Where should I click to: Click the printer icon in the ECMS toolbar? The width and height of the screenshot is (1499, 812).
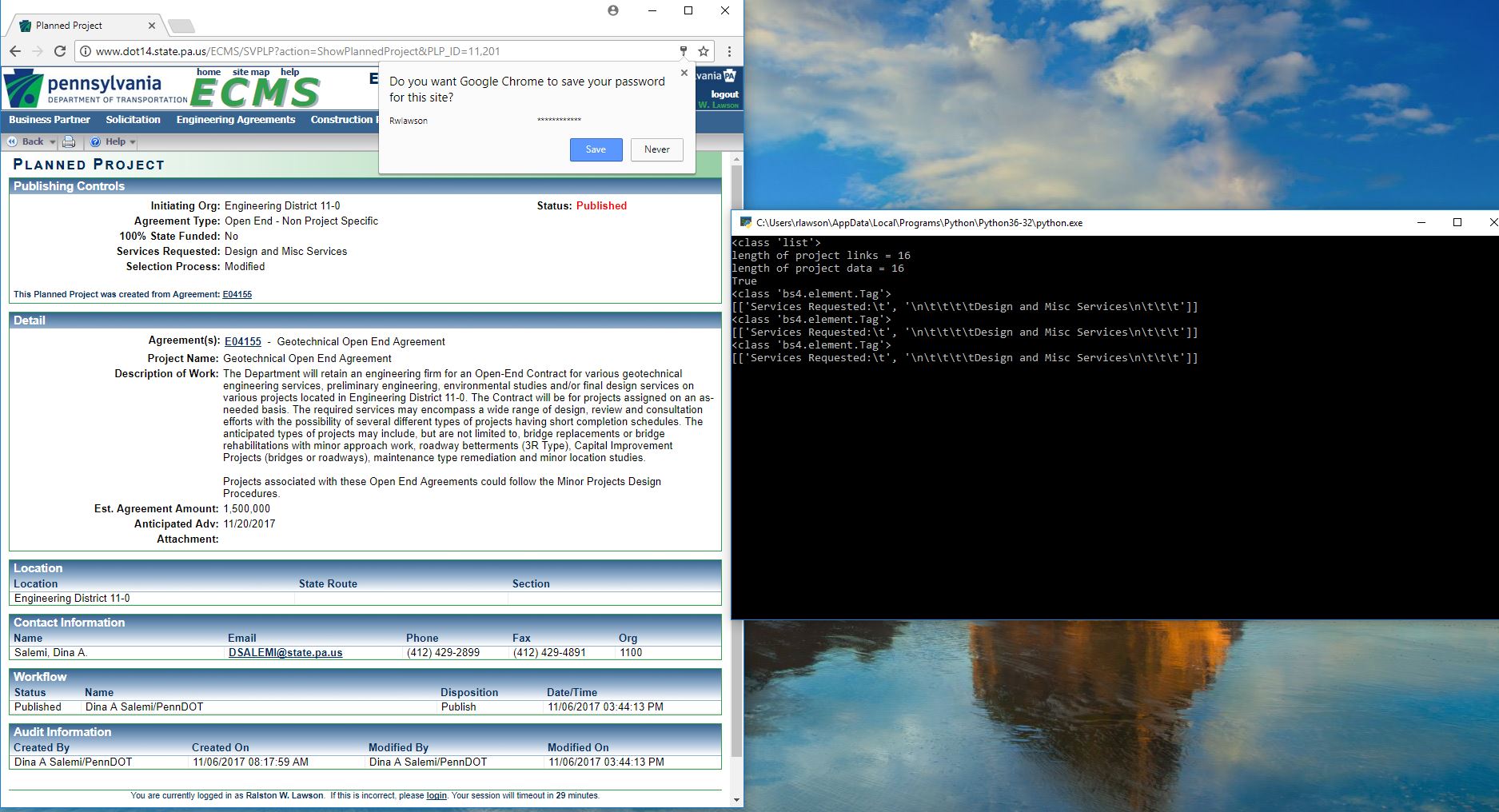coord(70,141)
